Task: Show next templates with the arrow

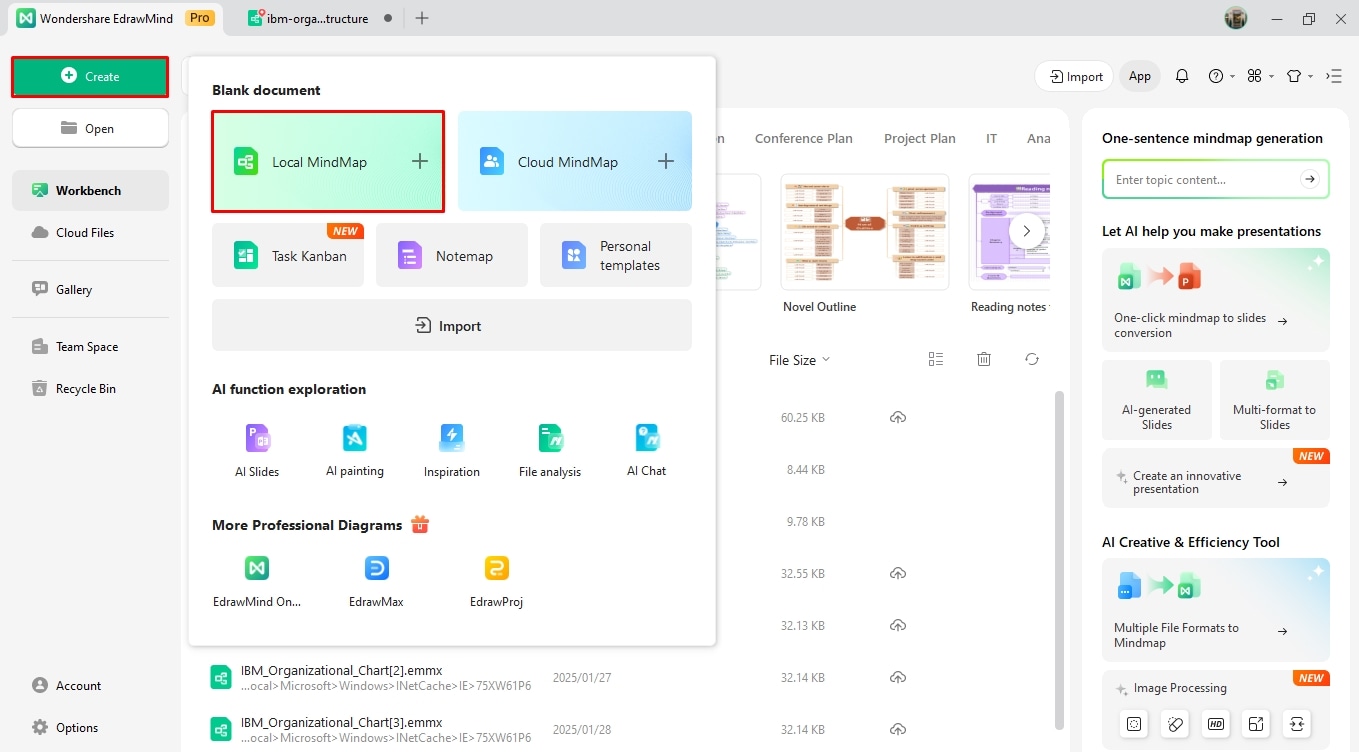Action: click(1026, 231)
